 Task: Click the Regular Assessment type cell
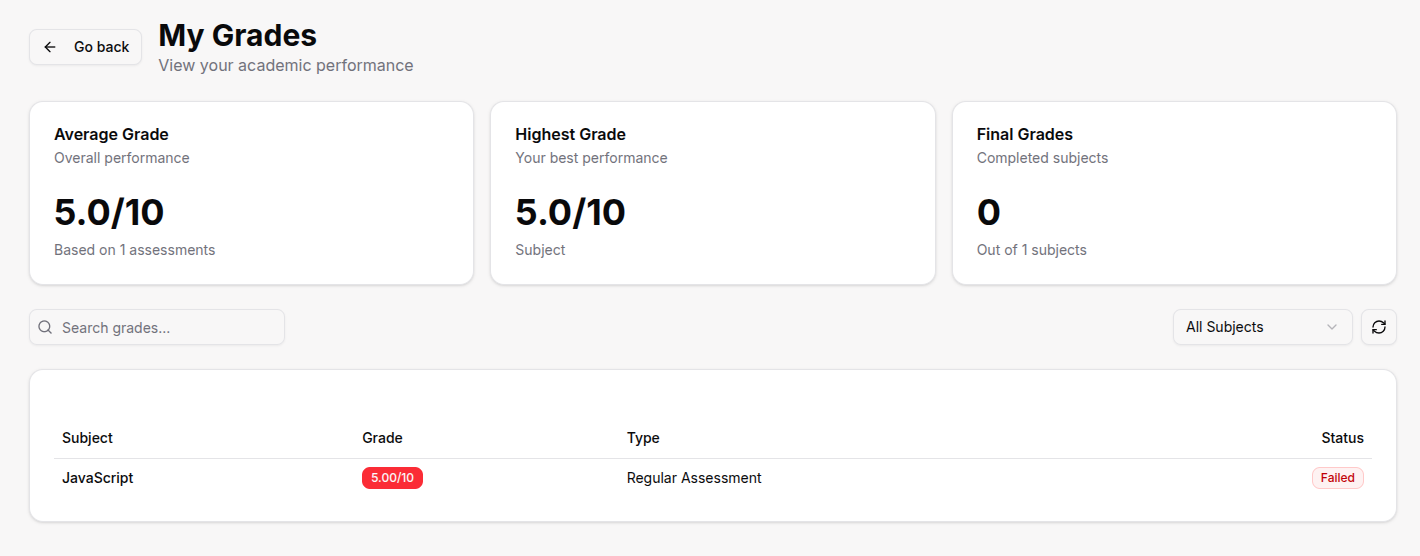[694, 478]
